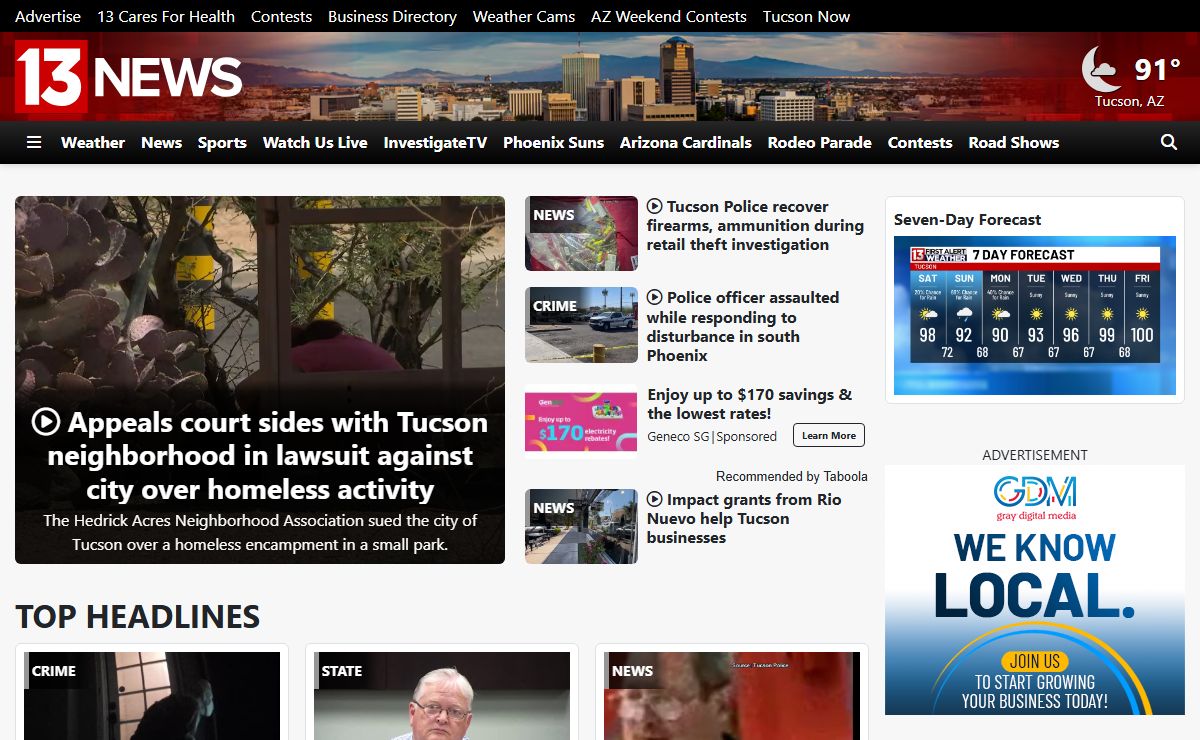Open Impact grants from Rio Nuevo article

745,518
